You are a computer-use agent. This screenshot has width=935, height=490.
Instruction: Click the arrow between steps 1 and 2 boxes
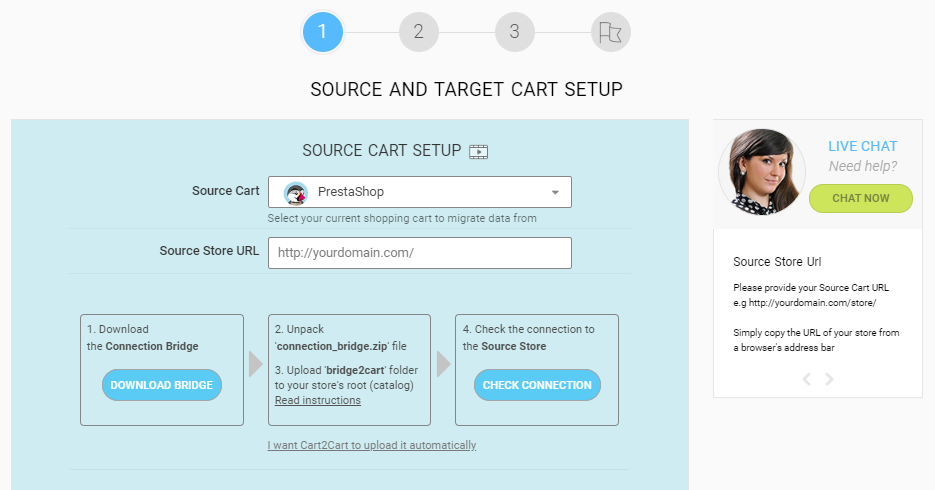click(x=255, y=364)
